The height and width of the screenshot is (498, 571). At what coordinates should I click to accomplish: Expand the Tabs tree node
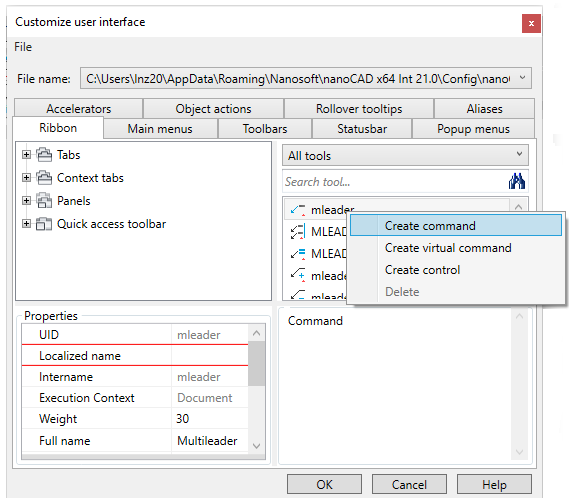[26, 155]
